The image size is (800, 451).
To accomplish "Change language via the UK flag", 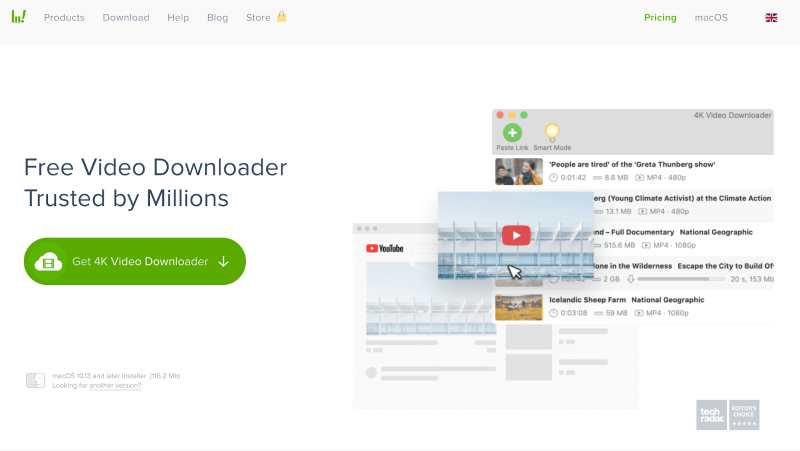I will (x=771, y=17).
